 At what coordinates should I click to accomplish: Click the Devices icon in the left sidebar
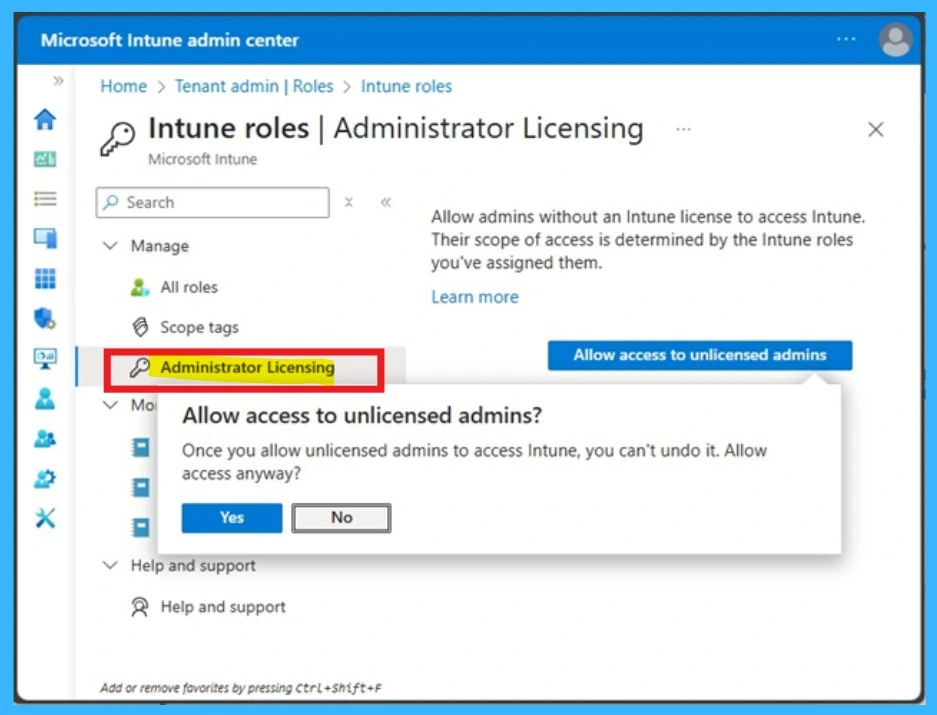[x=44, y=240]
